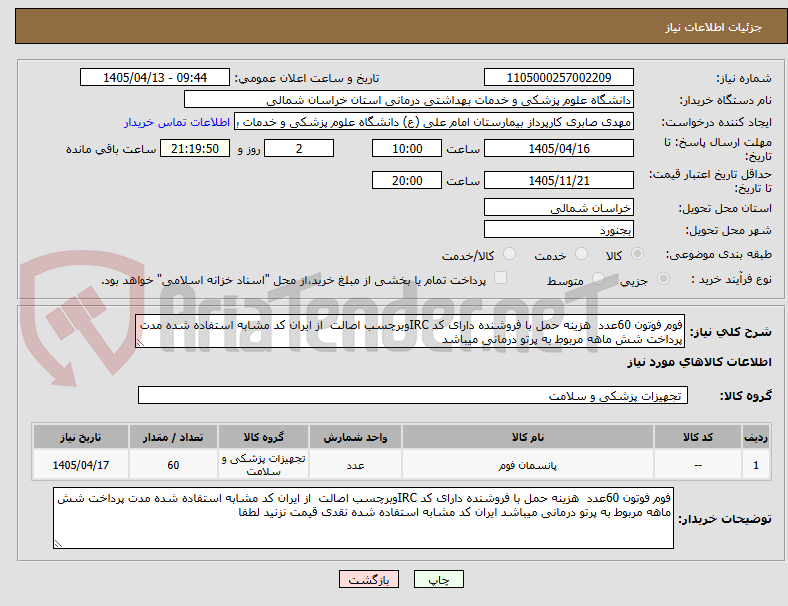Click the نام کالا column header

tap(528, 437)
